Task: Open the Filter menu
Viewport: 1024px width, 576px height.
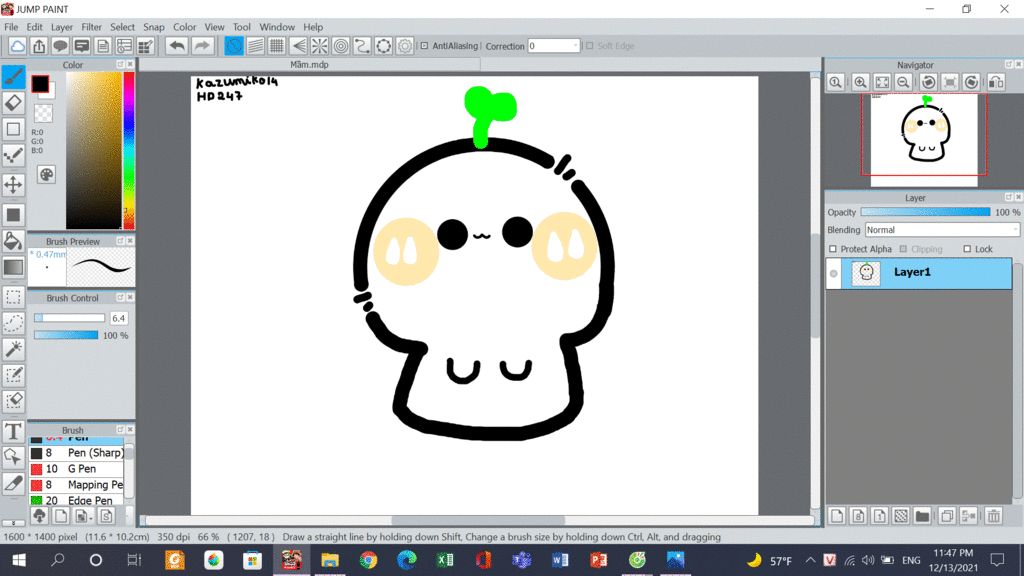Action: click(91, 27)
